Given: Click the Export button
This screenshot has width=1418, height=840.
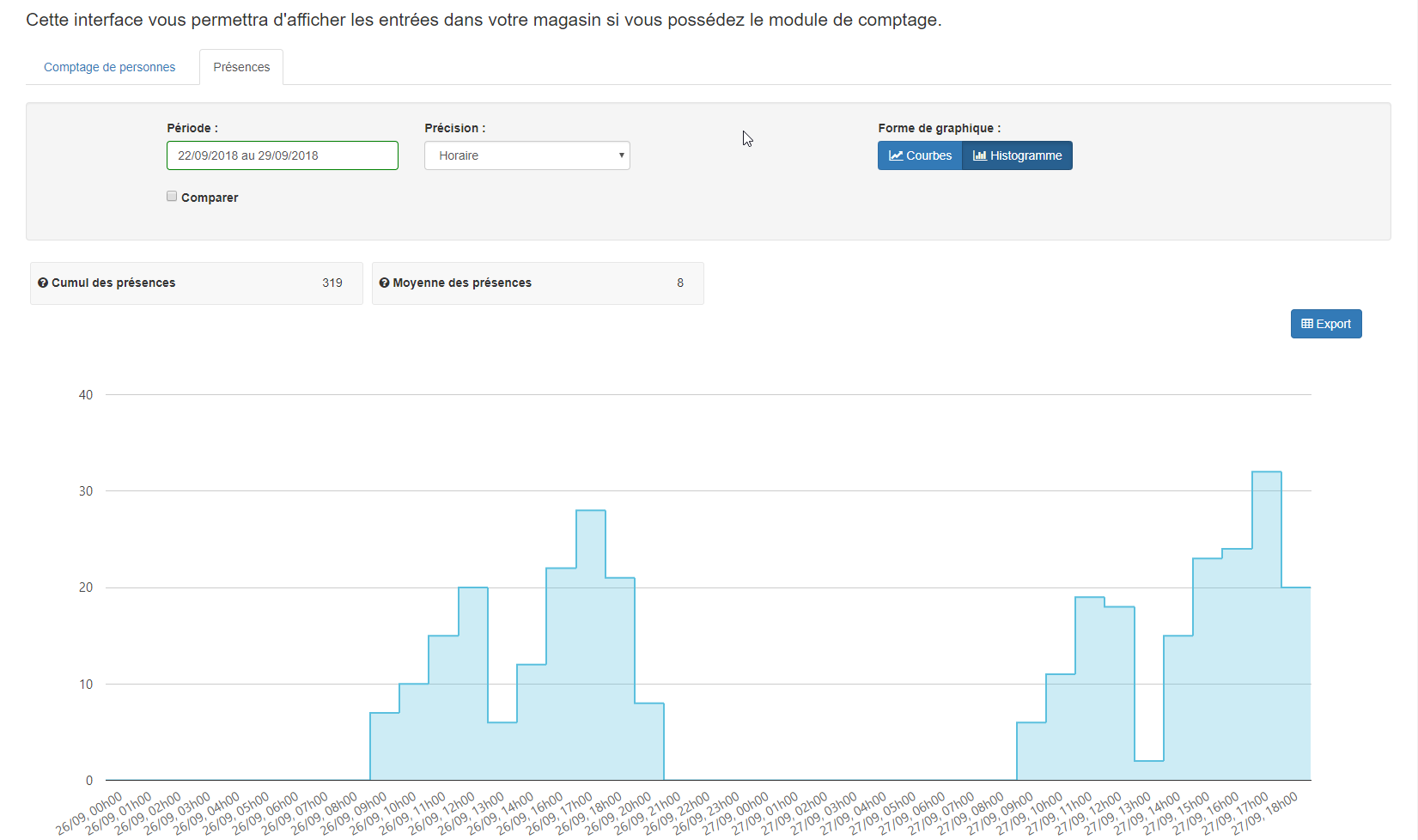Looking at the screenshot, I should (x=1326, y=324).
